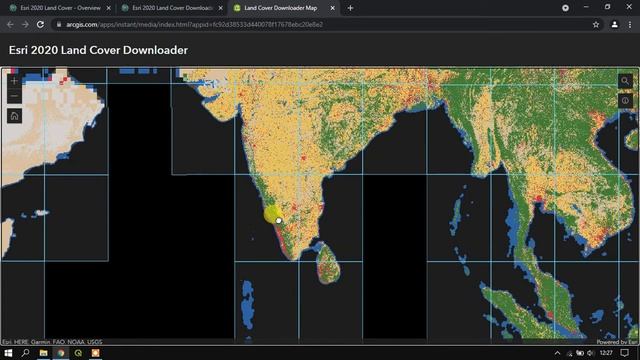Show hidden system tray icons
The width and height of the screenshot is (640, 360).
click(x=557, y=353)
